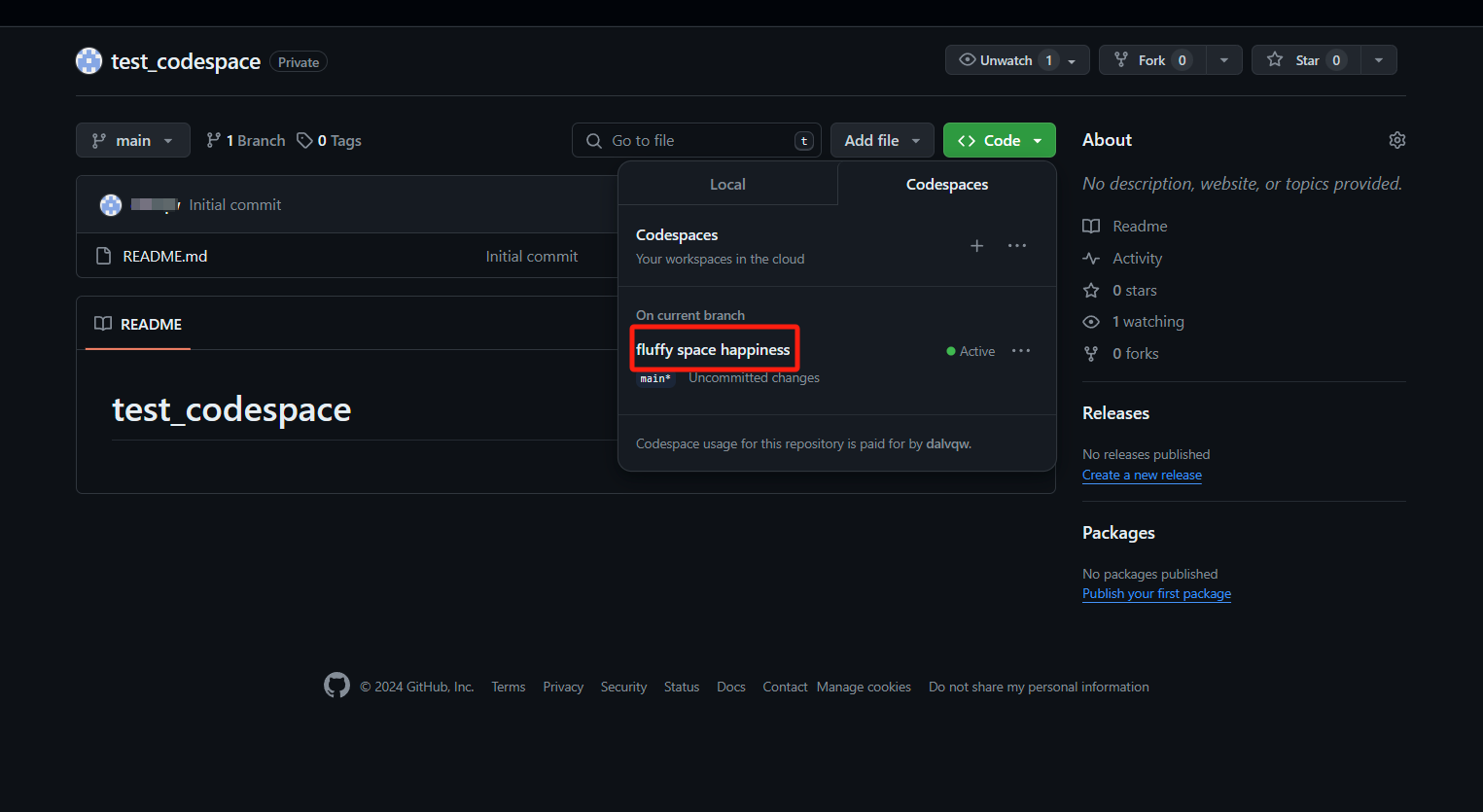Open the main branch selector dropdown
The image size is (1483, 812).
(x=132, y=140)
